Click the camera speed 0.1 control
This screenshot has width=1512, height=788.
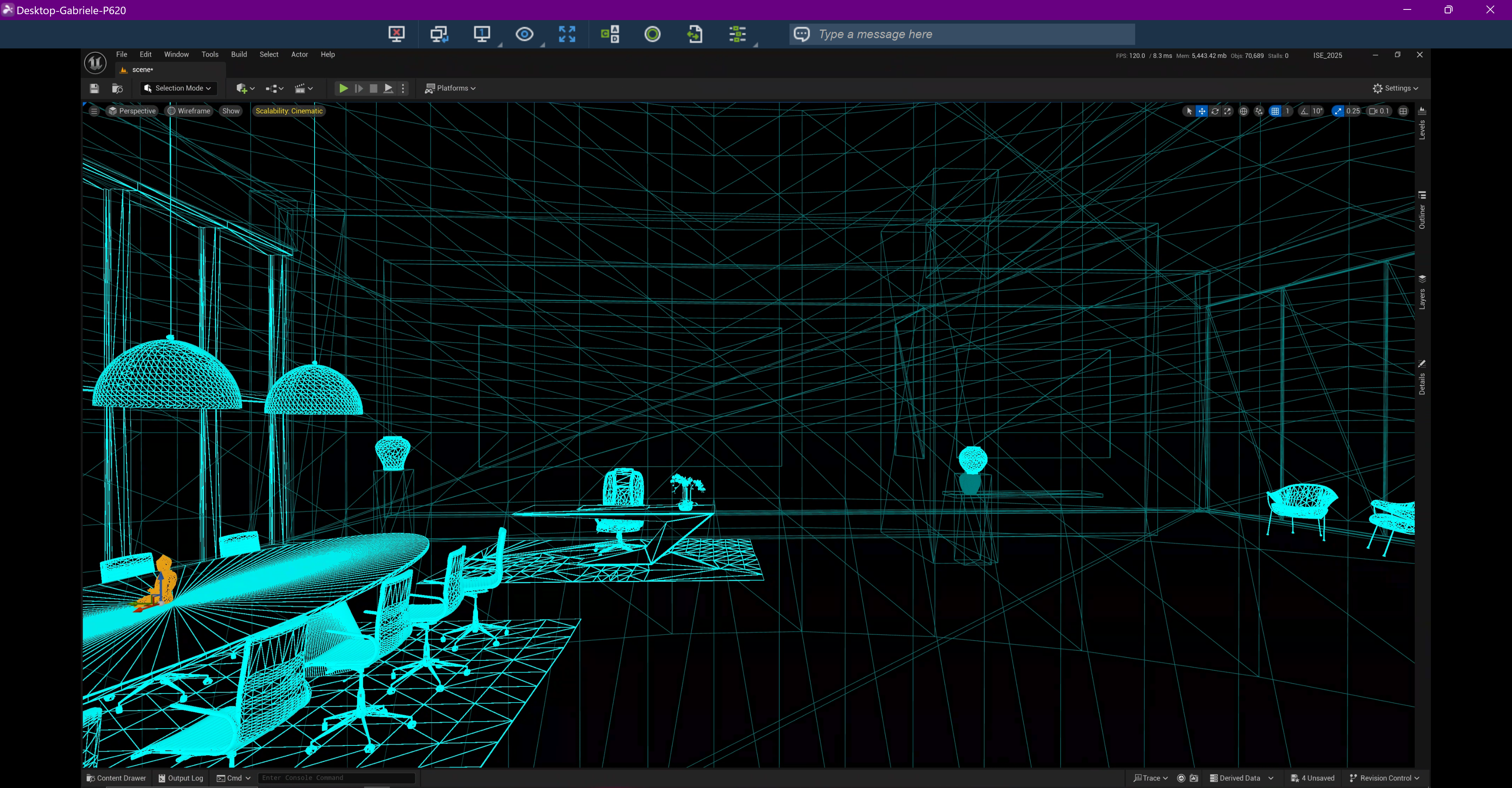1379,111
